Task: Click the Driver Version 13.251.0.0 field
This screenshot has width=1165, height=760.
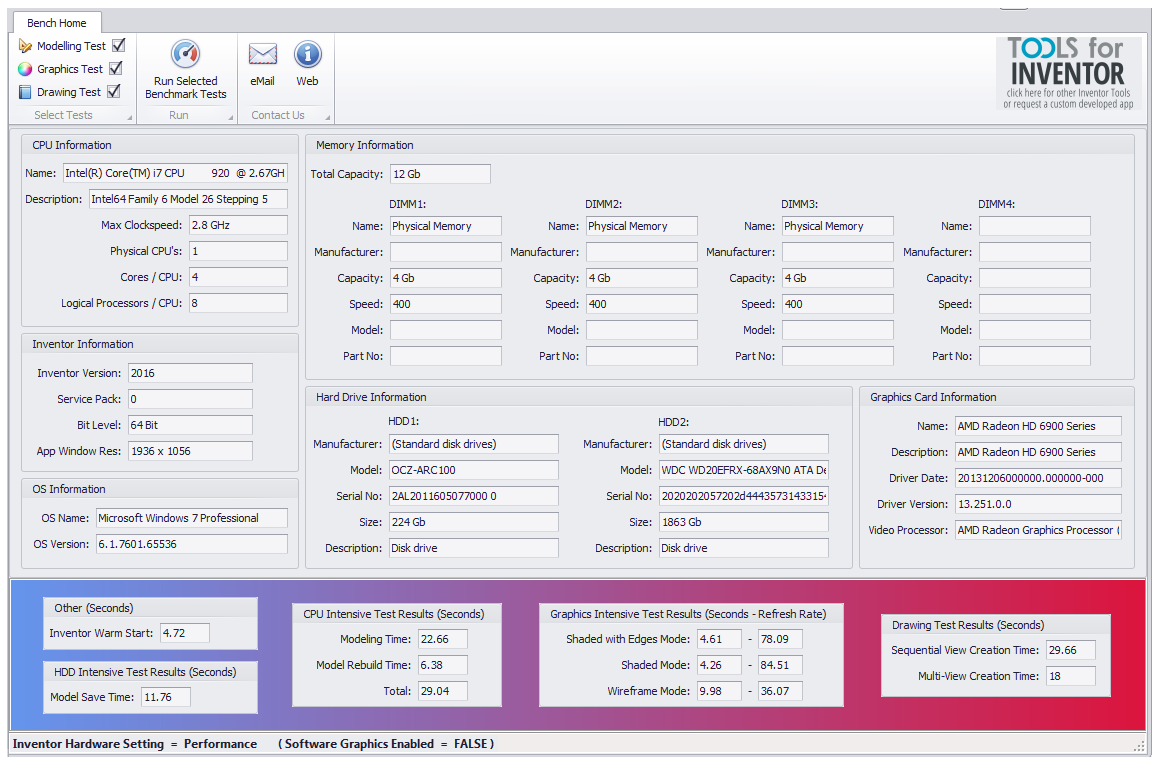Action: [x=1038, y=504]
